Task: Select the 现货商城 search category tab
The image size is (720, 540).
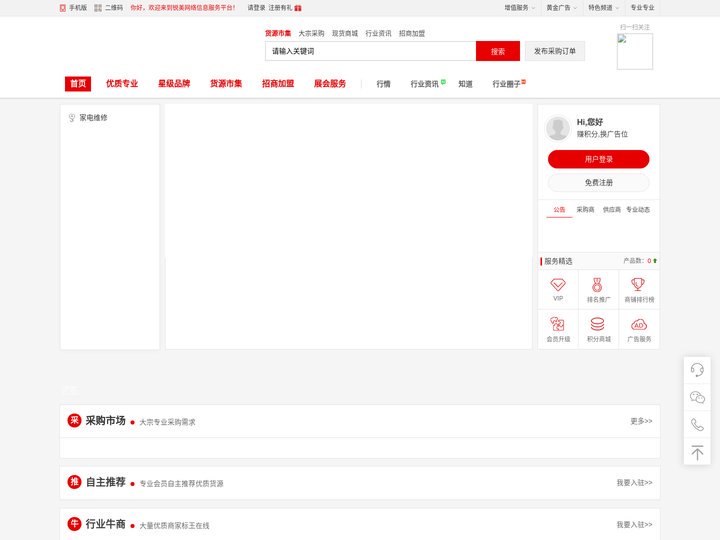Action: [x=345, y=34]
